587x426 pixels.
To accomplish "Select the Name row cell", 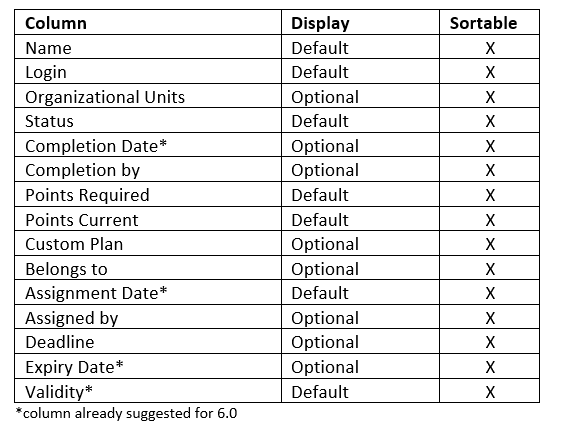I will 148,47.
